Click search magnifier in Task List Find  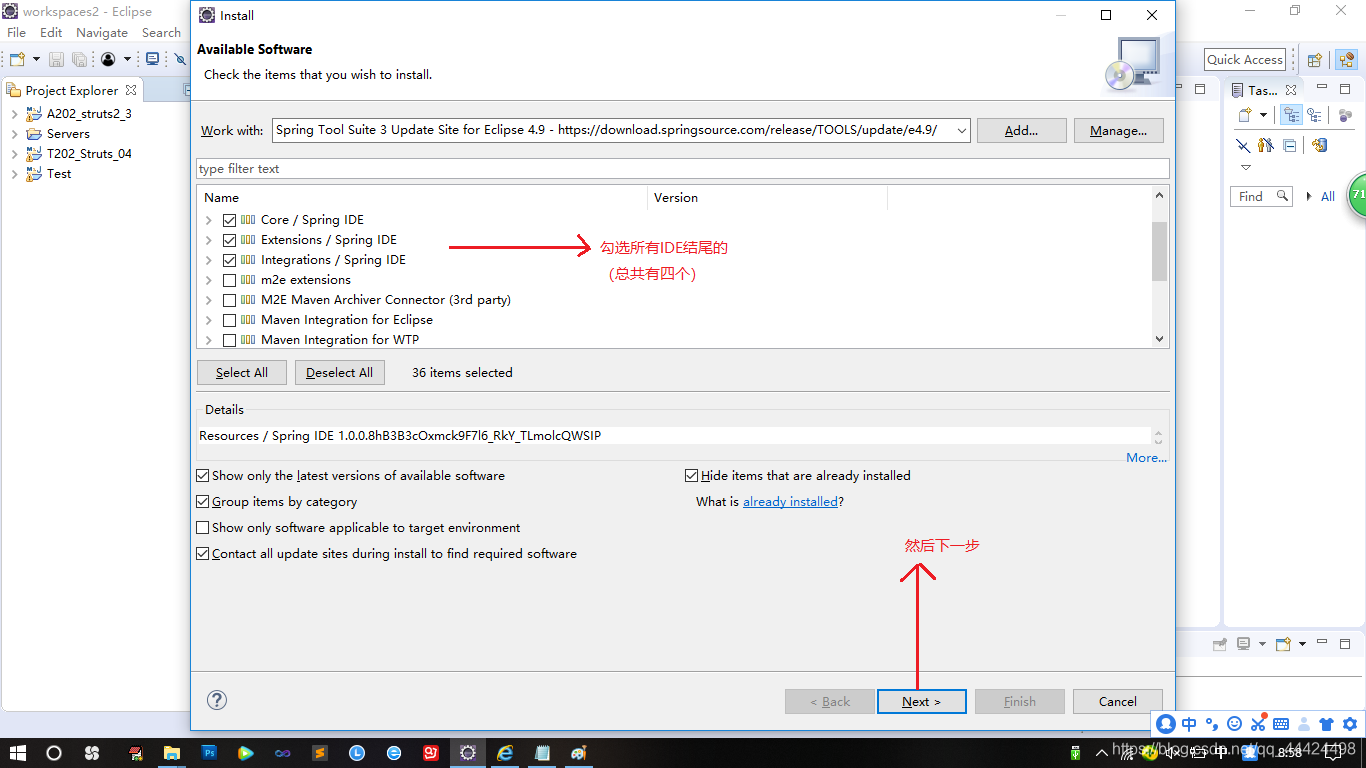1282,196
